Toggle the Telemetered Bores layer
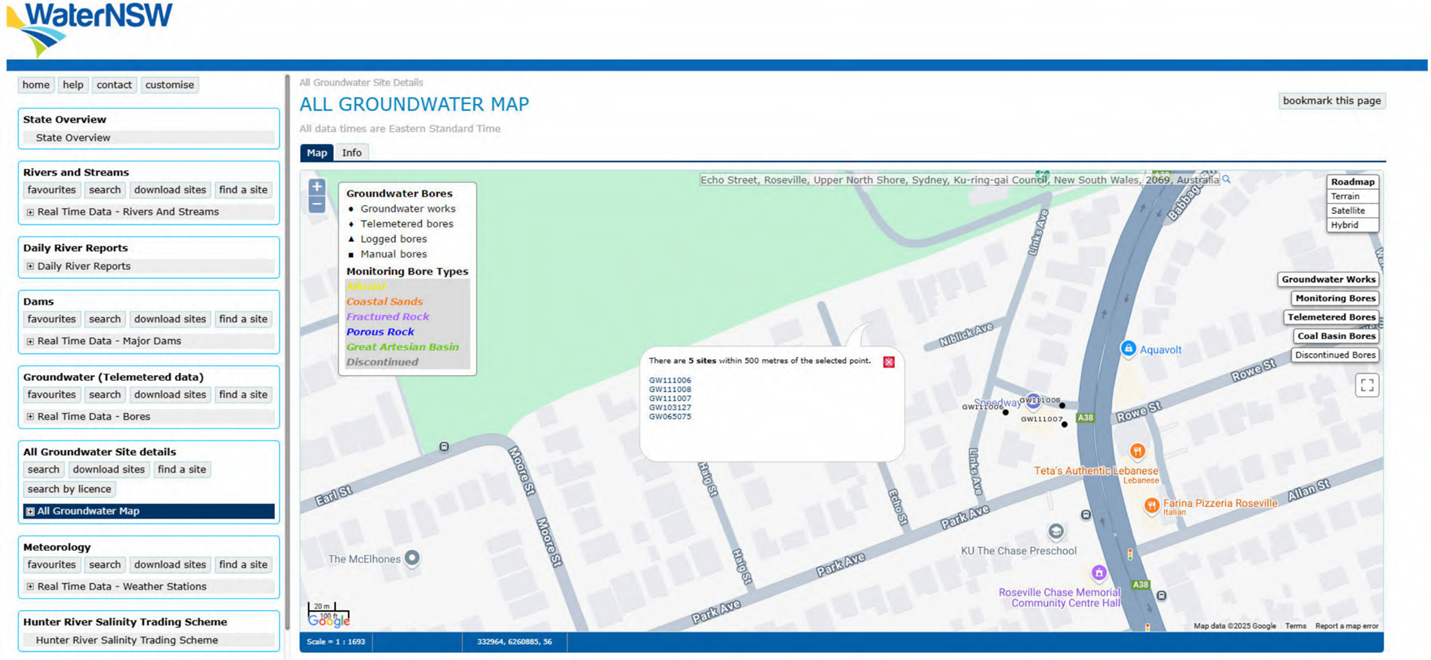Viewport: 1431px width, 660px height. (x=1331, y=317)
